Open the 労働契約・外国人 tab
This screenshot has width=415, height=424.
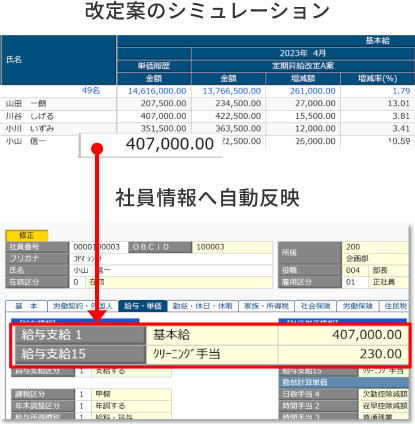(x=83, y=306)
